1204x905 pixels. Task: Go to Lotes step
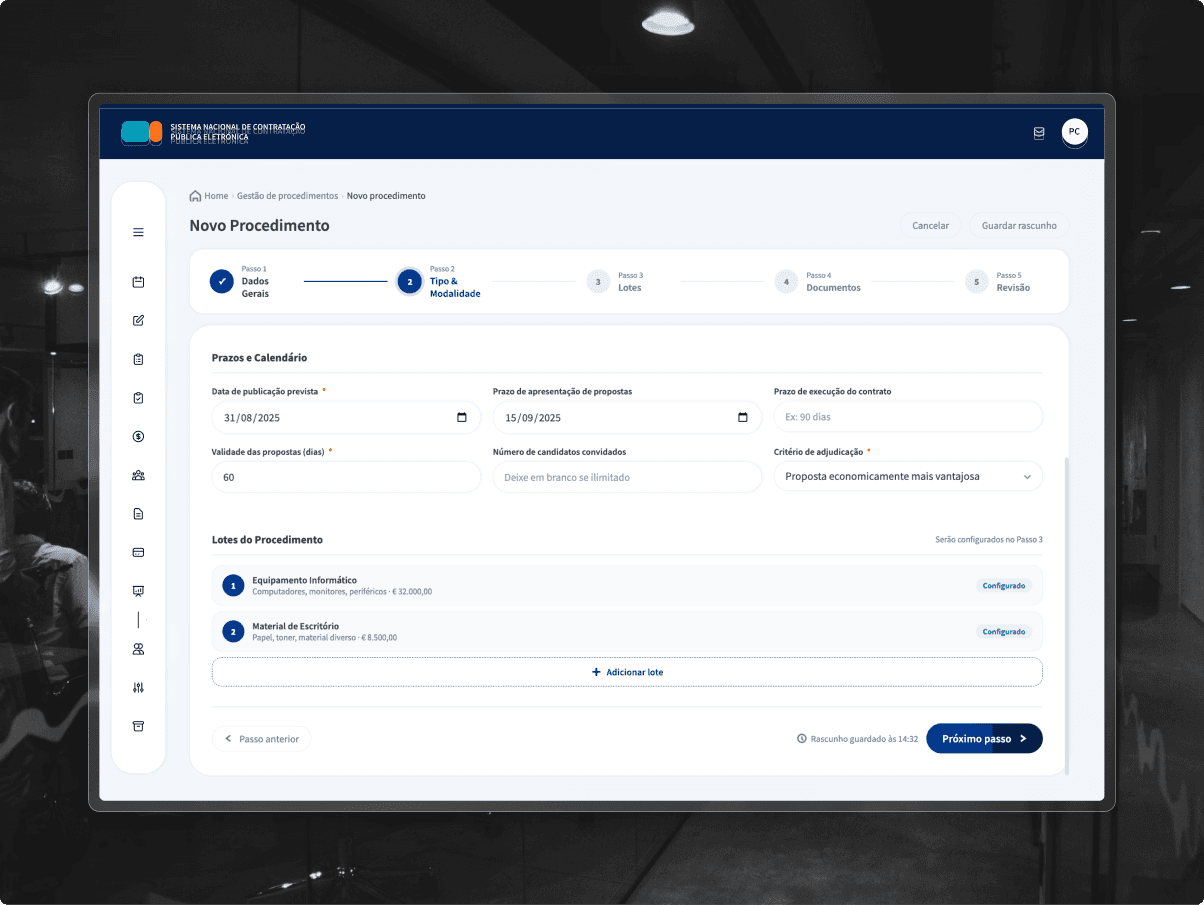(630, 287)
